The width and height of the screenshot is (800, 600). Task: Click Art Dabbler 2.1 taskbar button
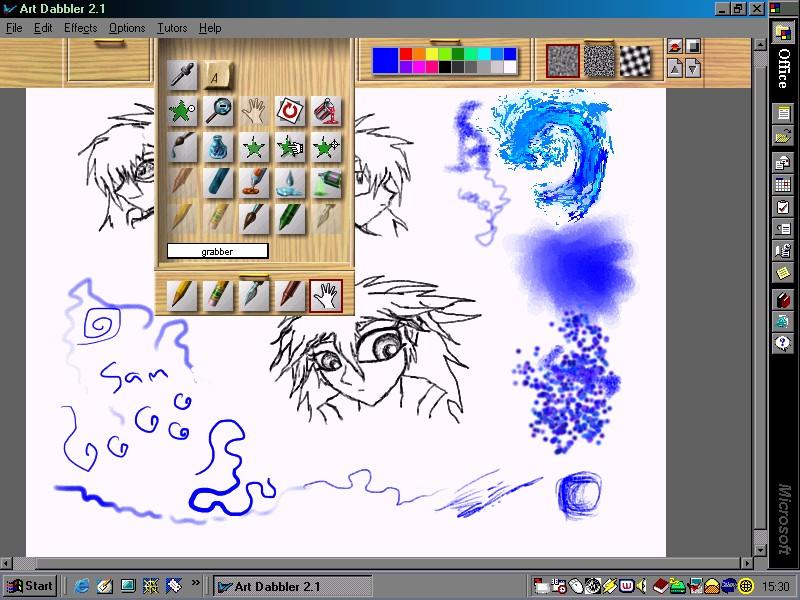coord(292,586)
